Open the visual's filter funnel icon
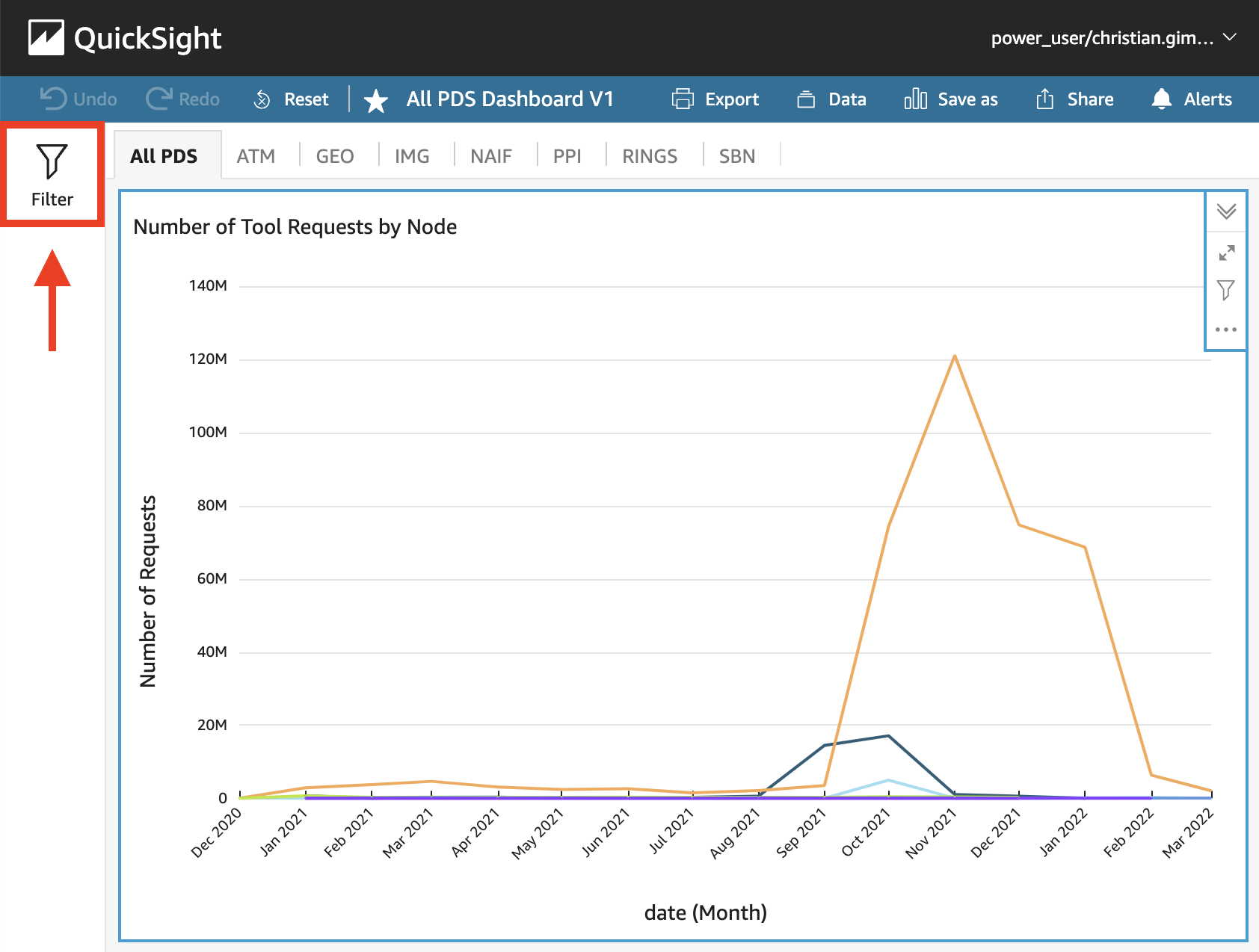This screenshot has width=1259, height=952. tap(1226, 290)
